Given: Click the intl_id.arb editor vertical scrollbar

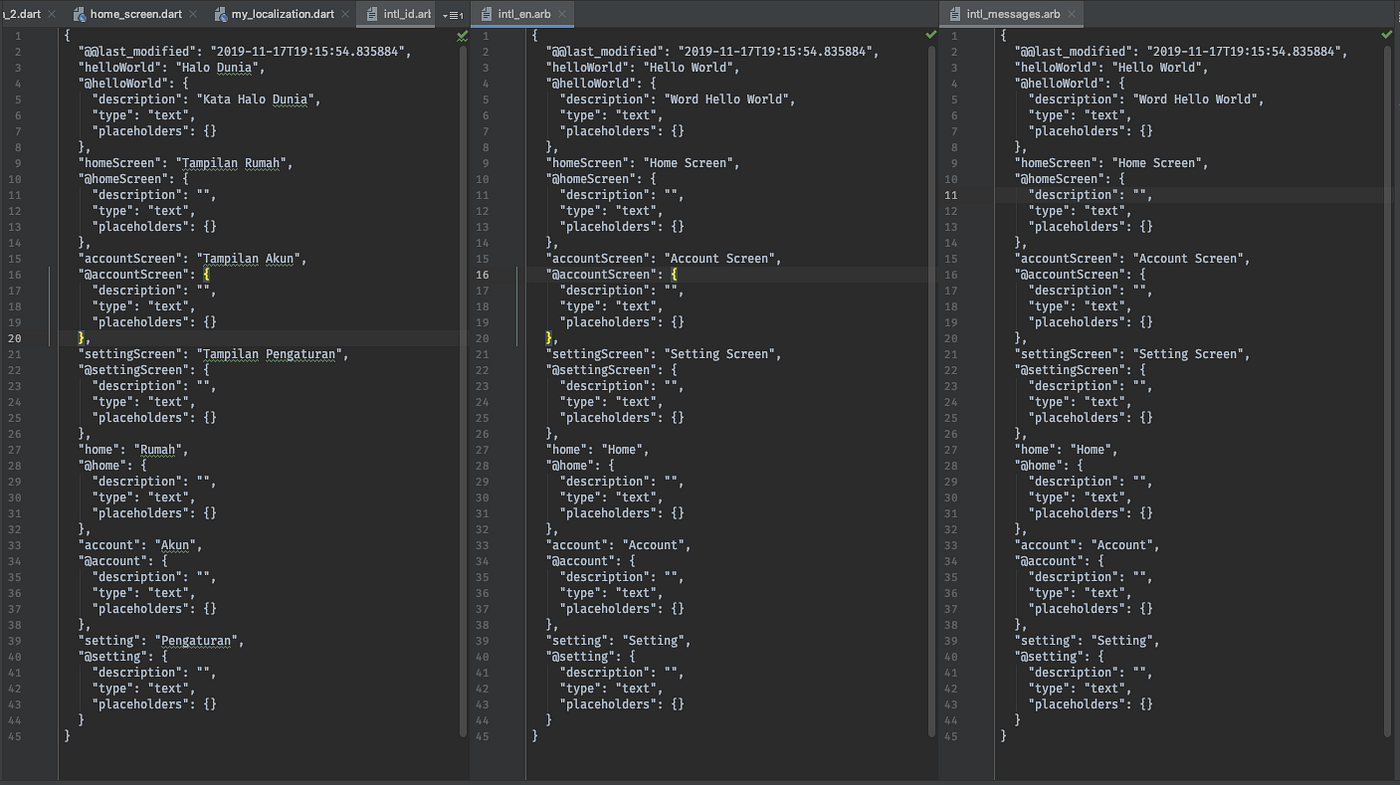Looking at the screenshot, I should [x=464, y=390].
